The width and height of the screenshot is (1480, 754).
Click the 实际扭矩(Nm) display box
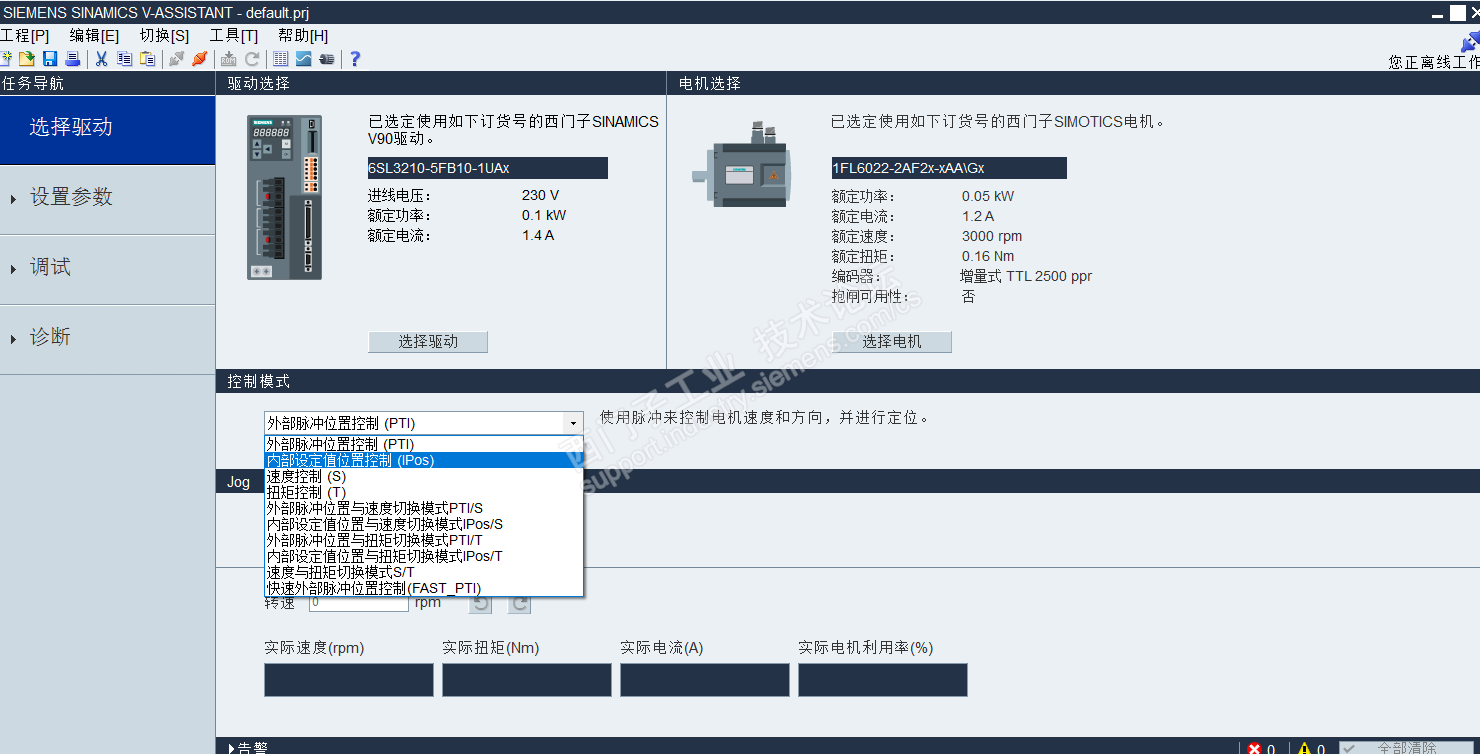coord(527,680)
